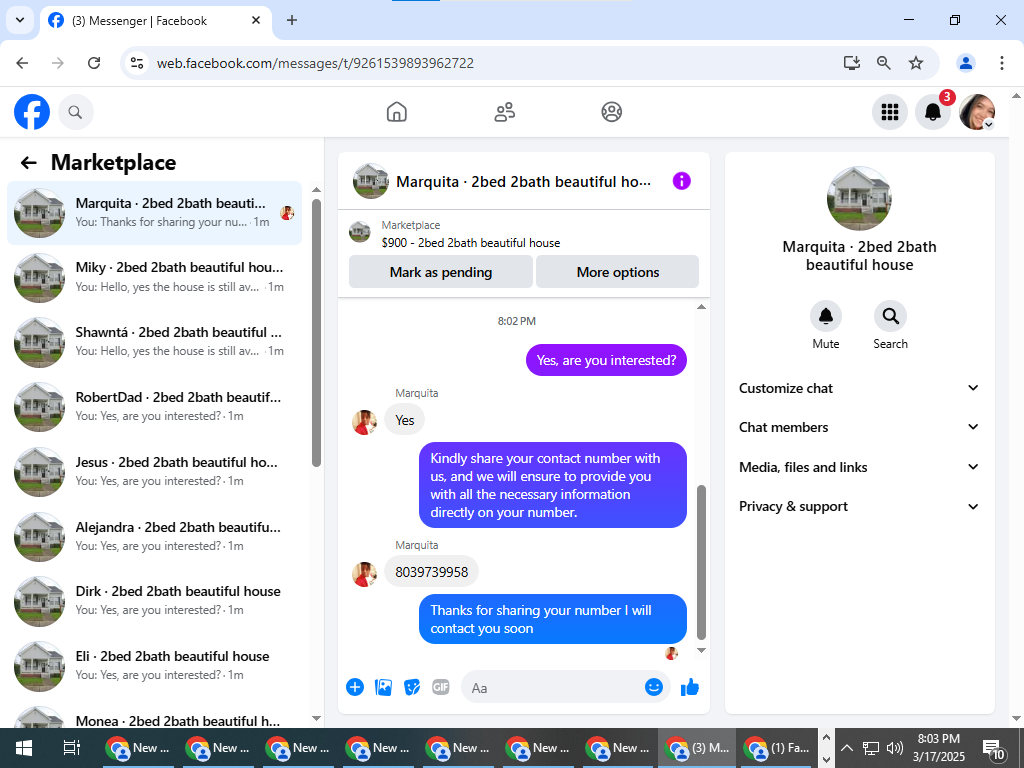Screen dimensions: 1024x768
Task: Open Chrome three-dot menu
Action: pyautogui.click(x=1001, y=63)
